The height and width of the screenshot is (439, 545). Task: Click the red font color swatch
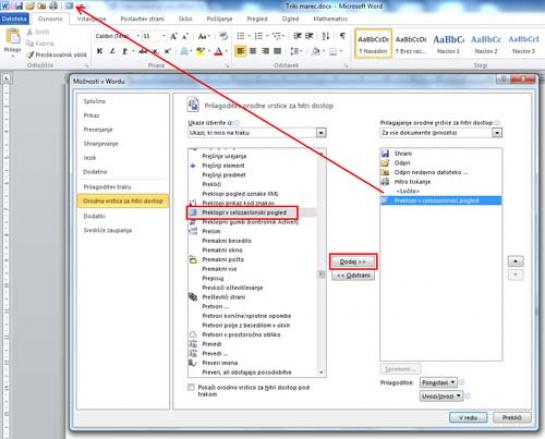218,51
